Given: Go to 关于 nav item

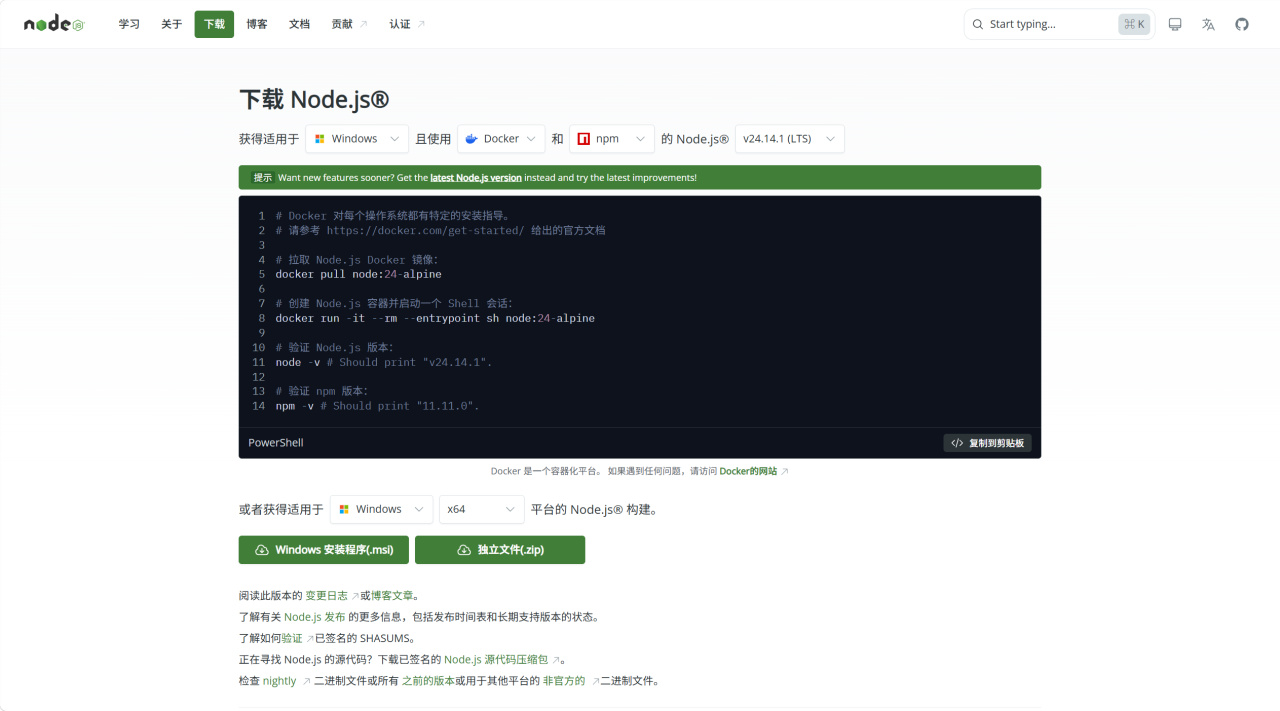Looking at the screenshot, I should pyautogui.click(x=172, y=24).
